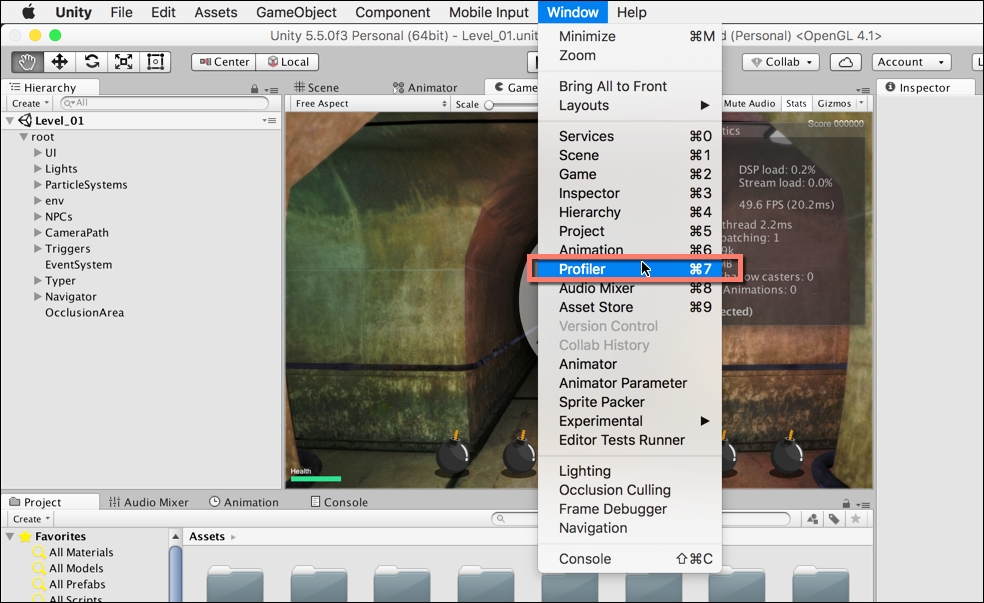The height and width of the screenshot is (603, 984).
Task: Select the Move tool in the toolbar
Action: pos(60,61)
